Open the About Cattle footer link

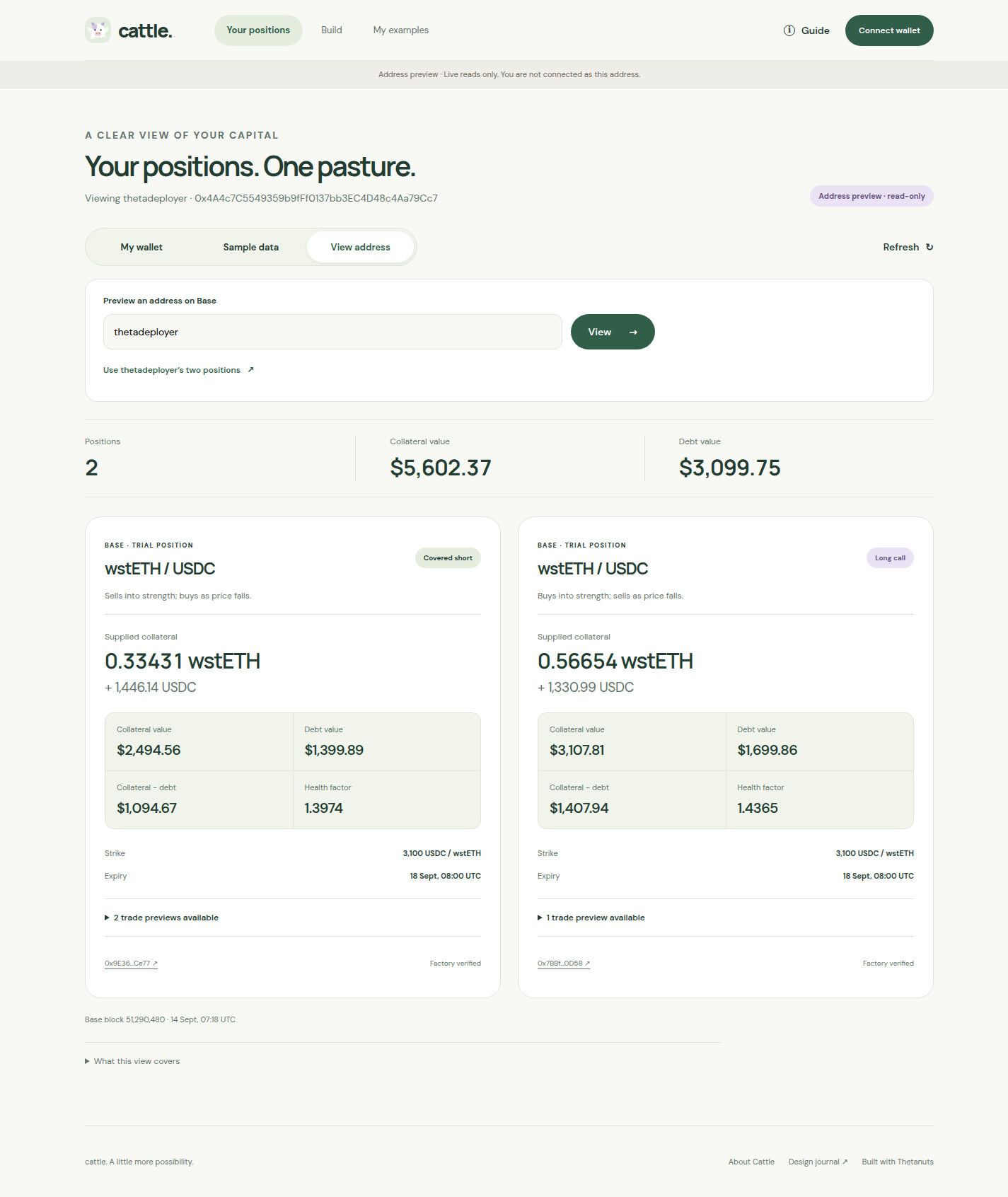[751, 1162]
